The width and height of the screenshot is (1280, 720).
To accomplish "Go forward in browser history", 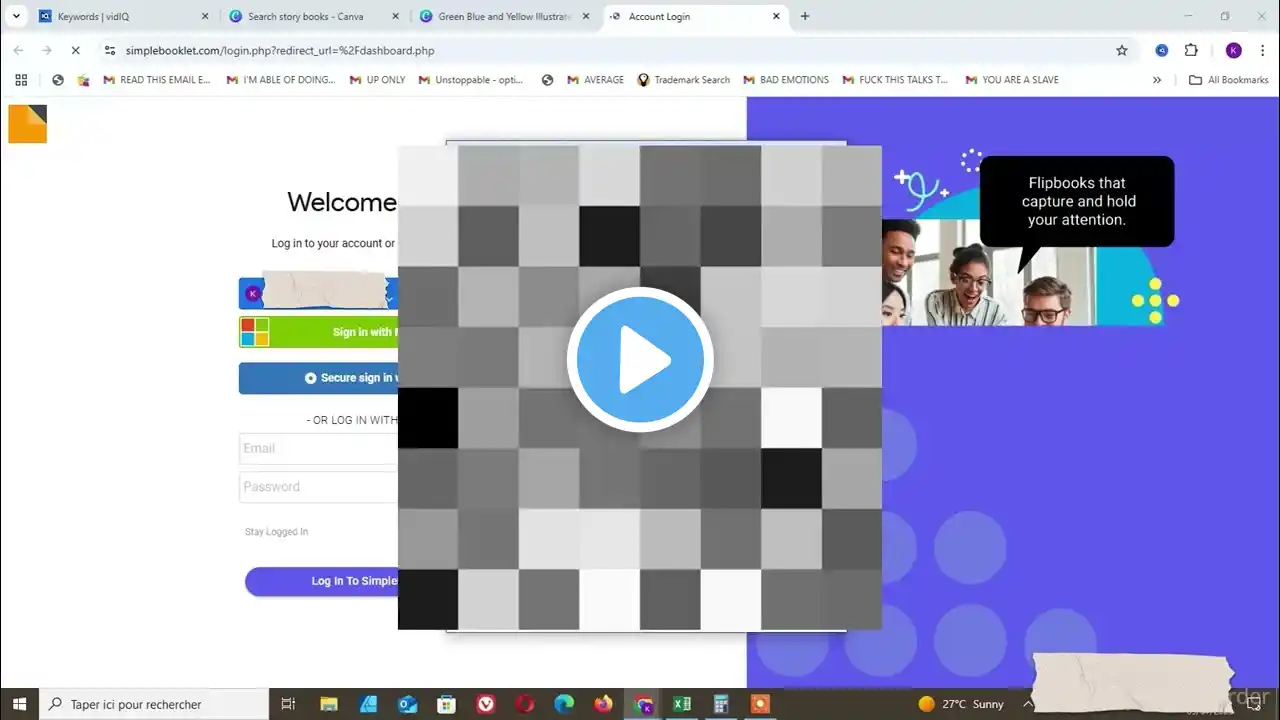I will (46, 50).
